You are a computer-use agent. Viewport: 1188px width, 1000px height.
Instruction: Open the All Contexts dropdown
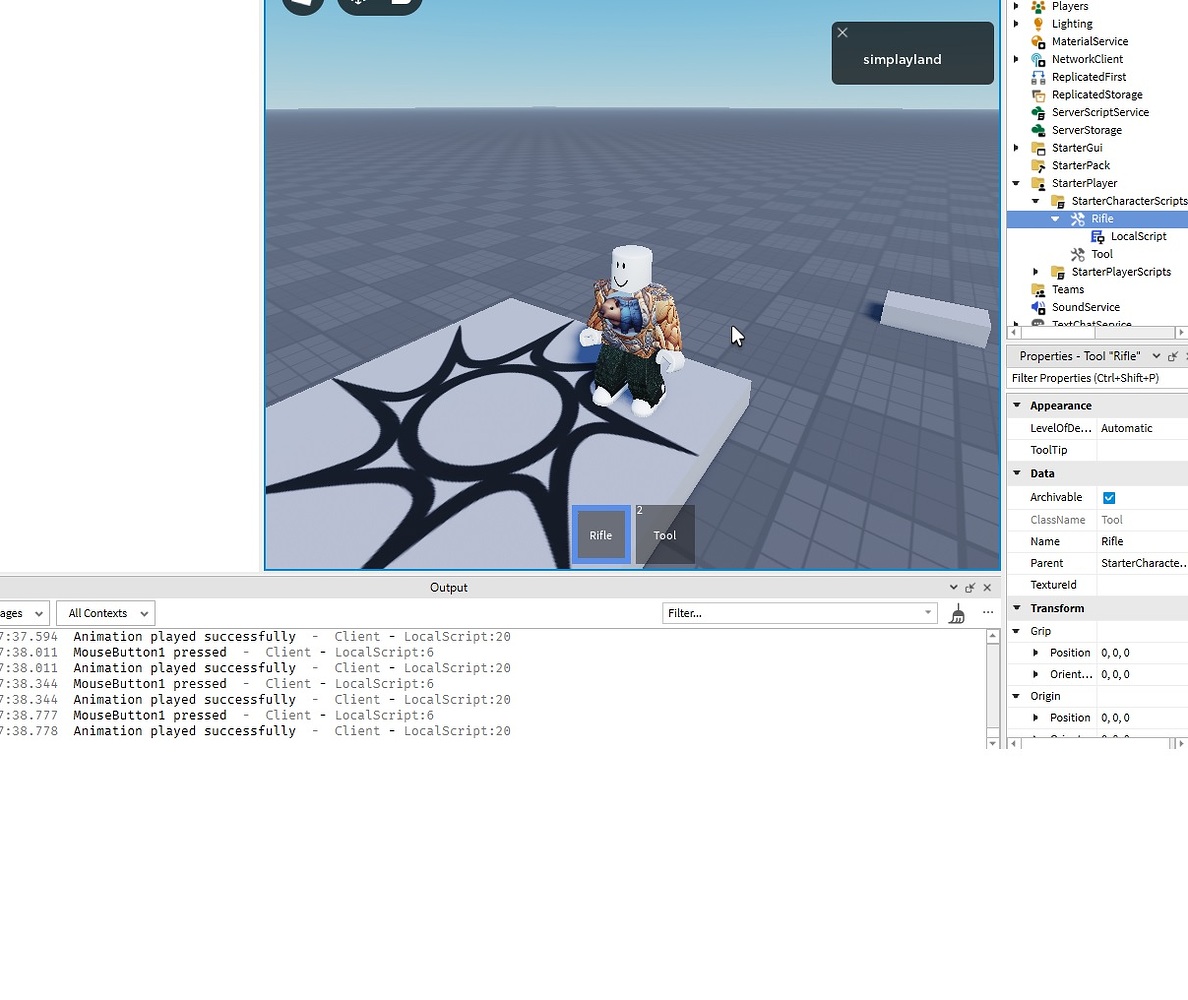click(x=104, y=613)
